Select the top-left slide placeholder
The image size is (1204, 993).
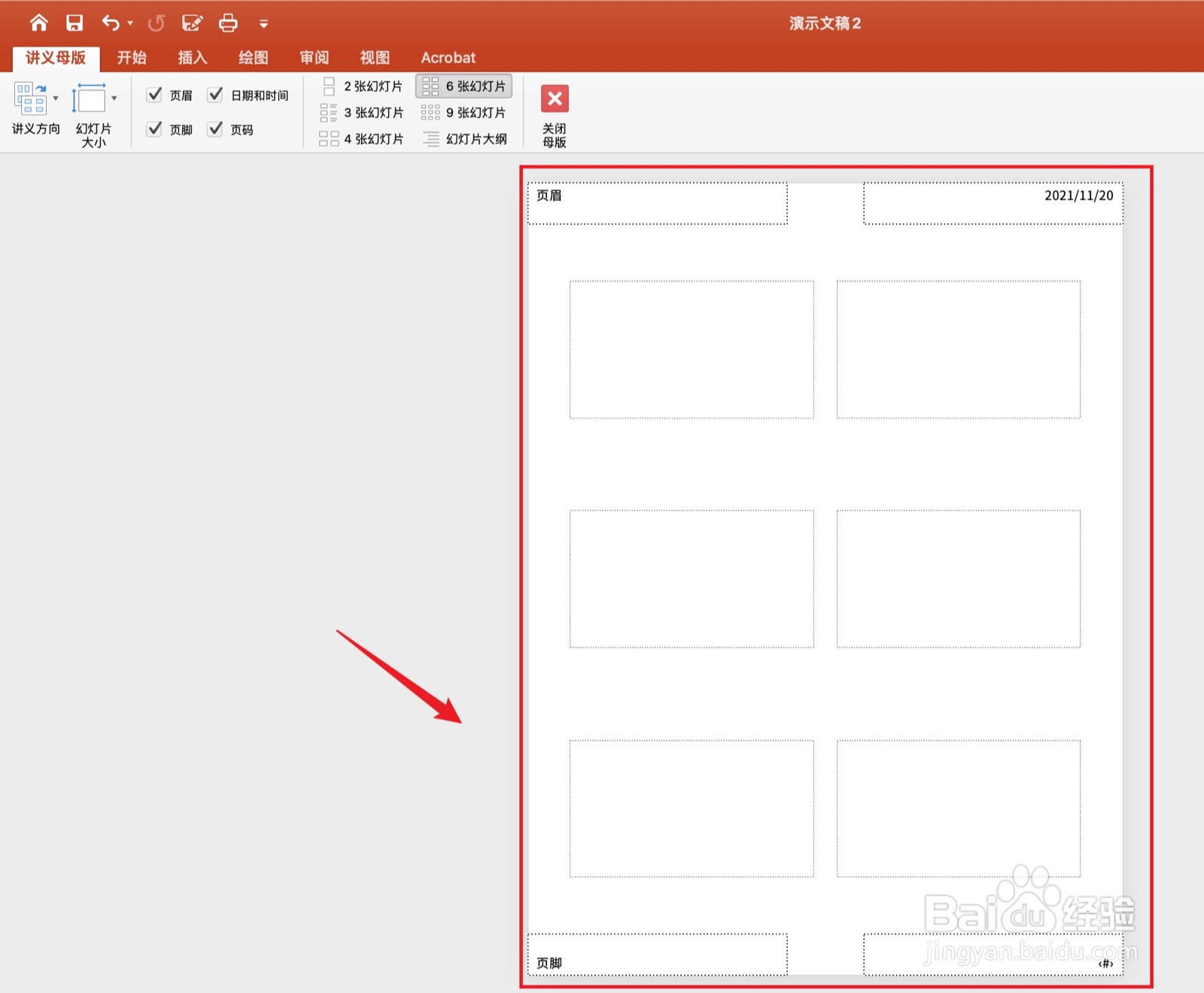[x=692, y=349]
